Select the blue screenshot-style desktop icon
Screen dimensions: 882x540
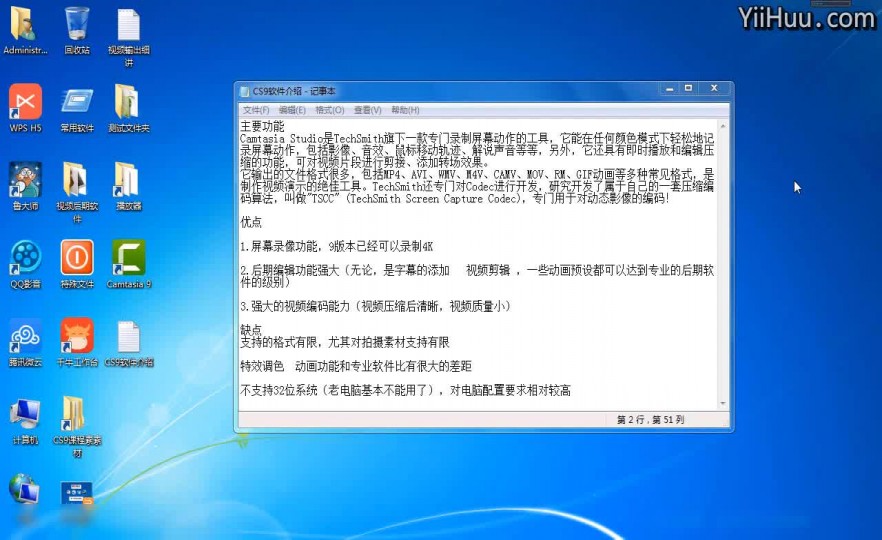tap(76, 493)
